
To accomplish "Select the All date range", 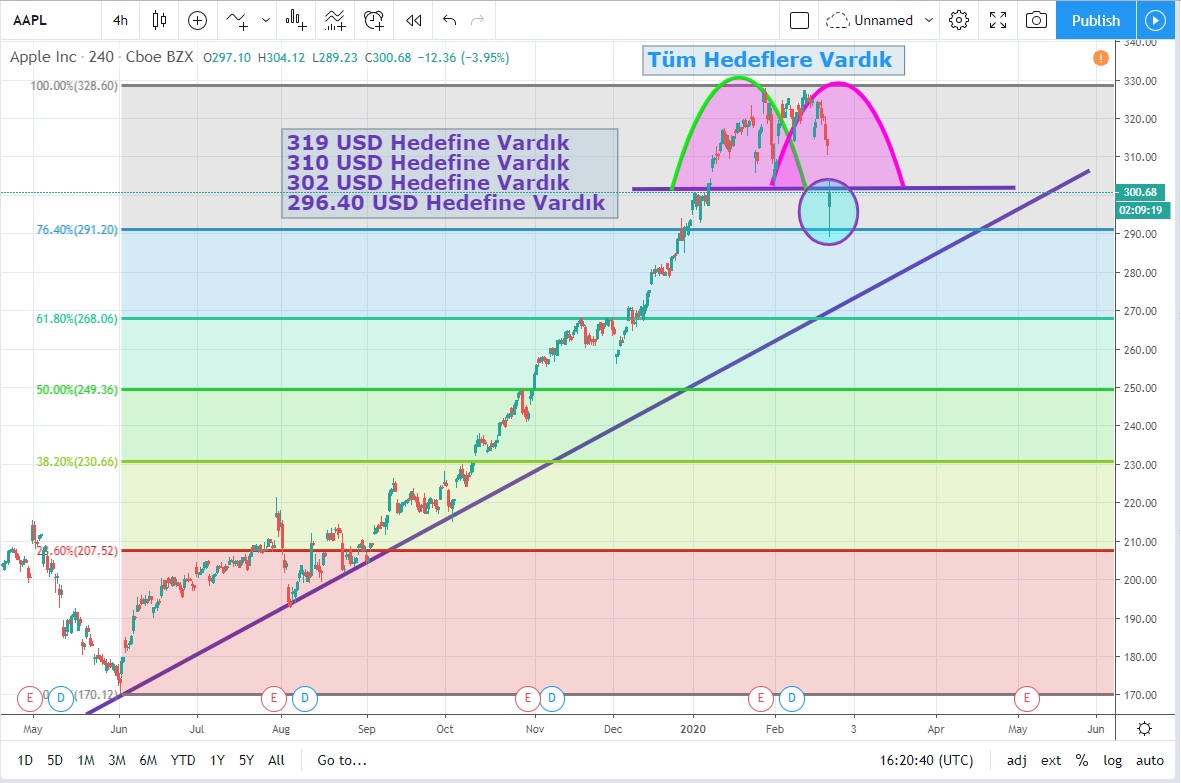I will click(x=276, y=760).
